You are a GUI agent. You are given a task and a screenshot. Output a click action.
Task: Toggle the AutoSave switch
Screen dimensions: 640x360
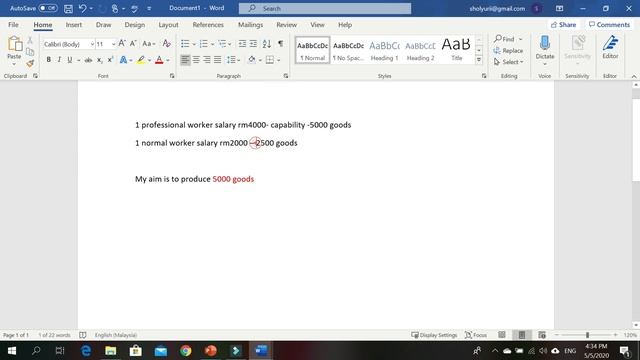coord(48,8)
